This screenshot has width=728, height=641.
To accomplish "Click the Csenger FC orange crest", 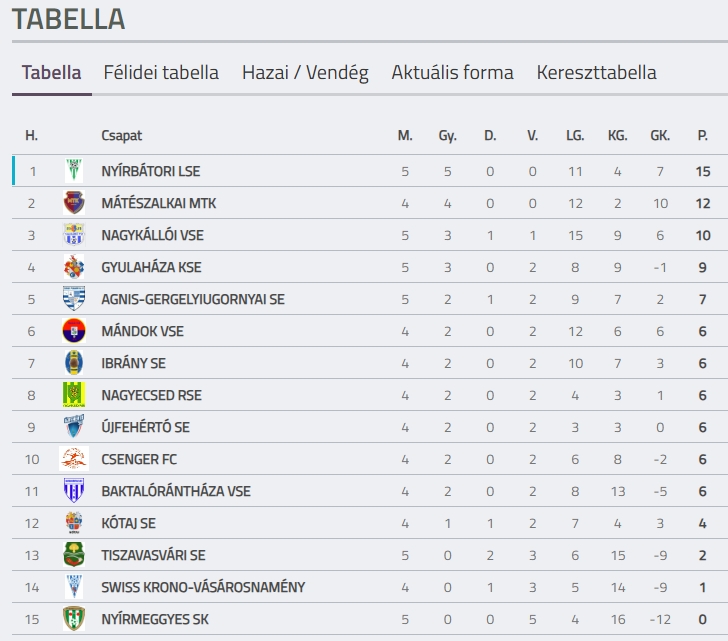I will point(74,459).
